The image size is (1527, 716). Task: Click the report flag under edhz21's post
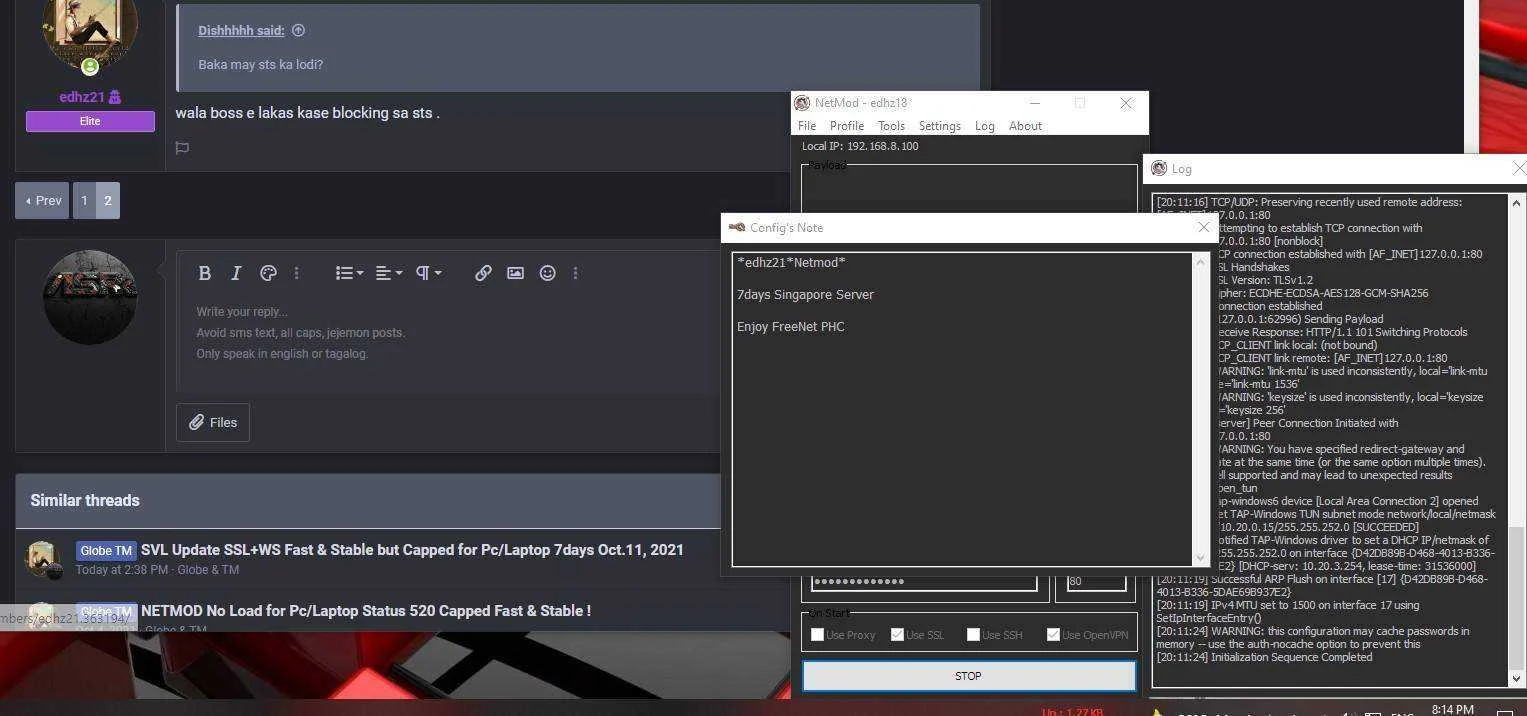182,148
